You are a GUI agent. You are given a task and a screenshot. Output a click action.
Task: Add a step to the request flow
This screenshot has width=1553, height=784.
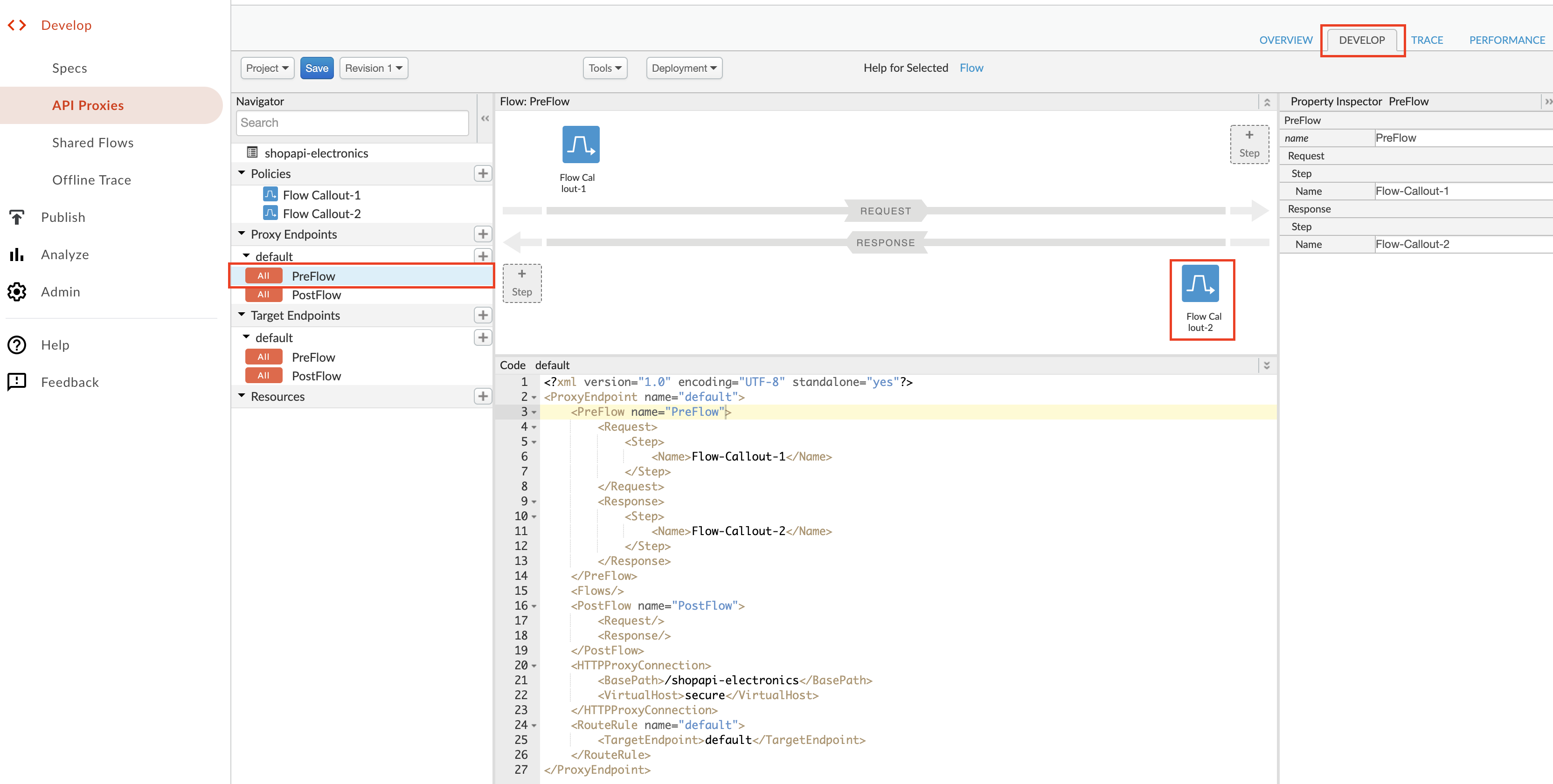pyautogui.click(x=1249, y=144)
